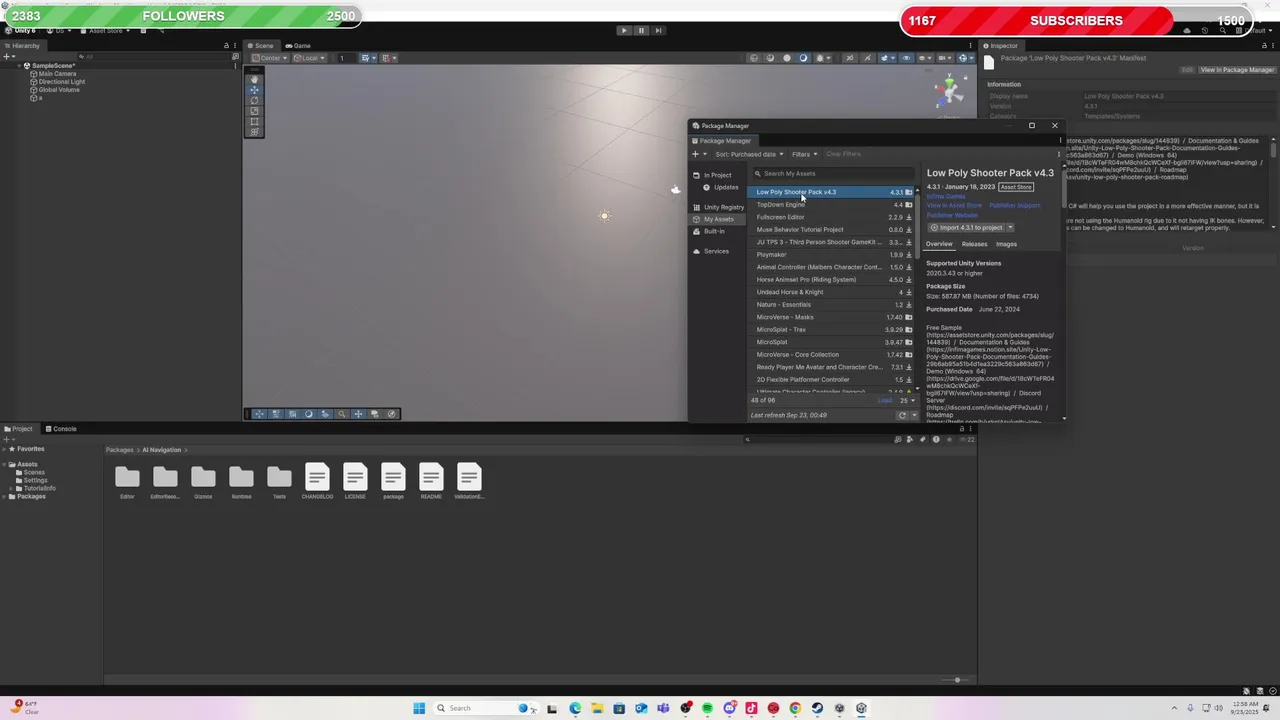Select Main Camera in Hierarchy
This screenshot has height=720, width=1280.
[x=57, y=74]
